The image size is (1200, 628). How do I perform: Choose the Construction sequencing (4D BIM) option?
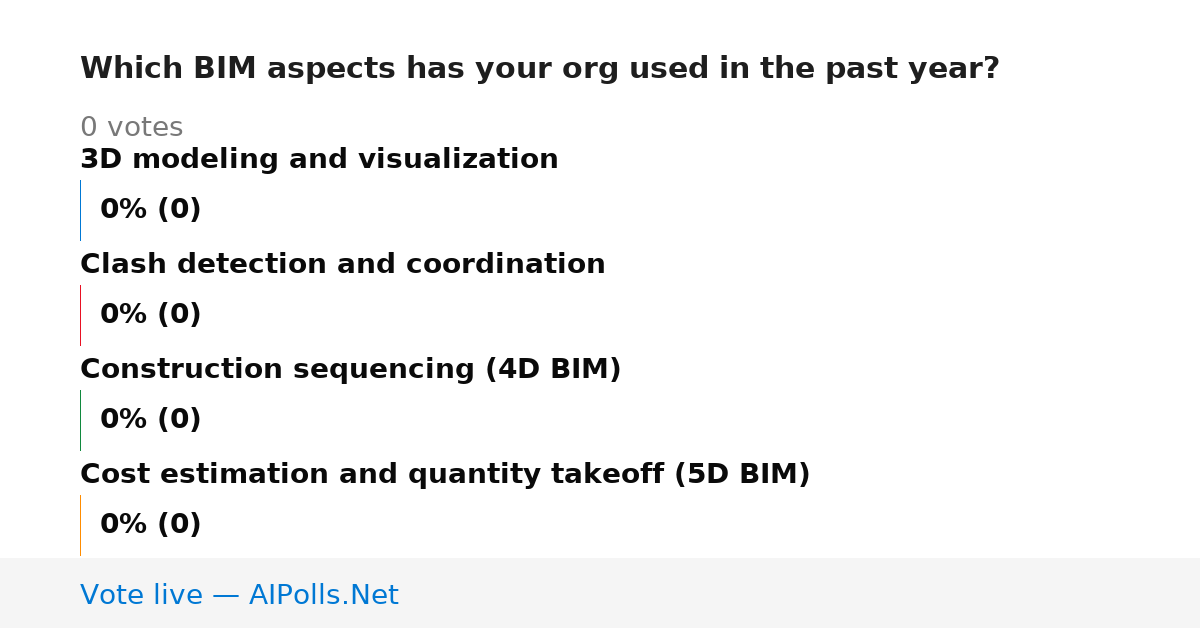point(351,370)
